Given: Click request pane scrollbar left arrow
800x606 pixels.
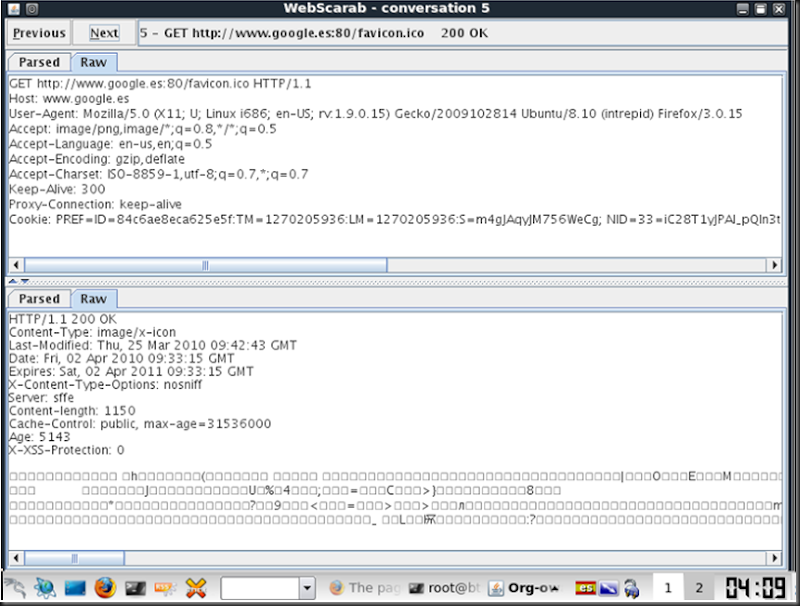Looking at the screenshot, I should click(x=16, y=265).
